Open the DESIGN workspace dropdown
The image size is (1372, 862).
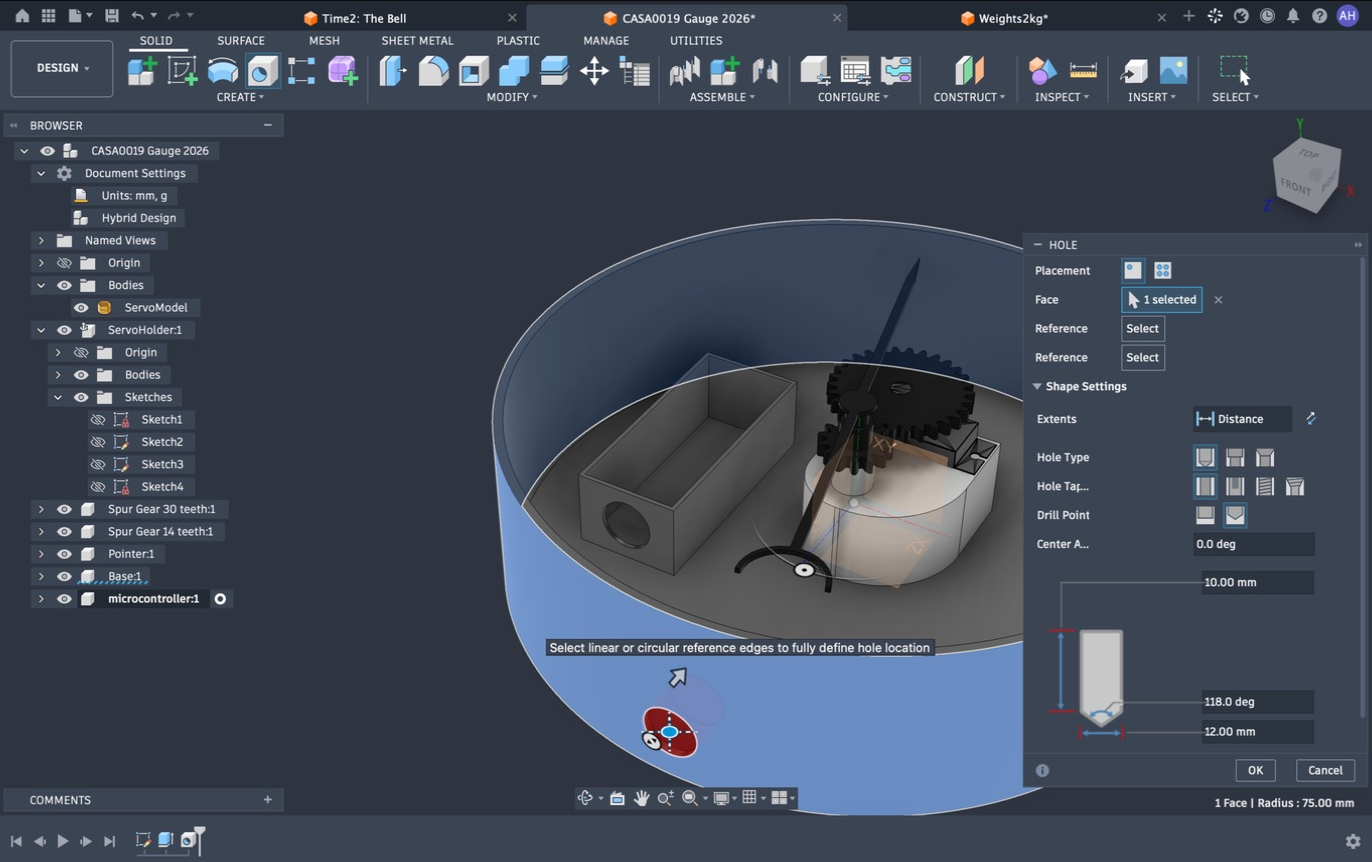[62, 68]
